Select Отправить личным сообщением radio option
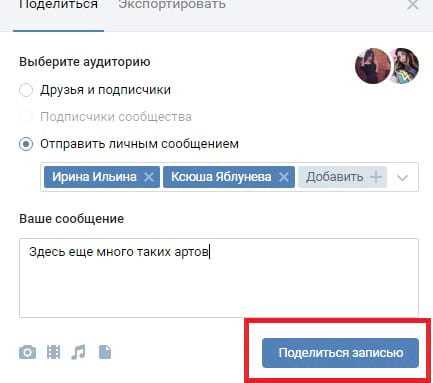 tap(26, 144)
